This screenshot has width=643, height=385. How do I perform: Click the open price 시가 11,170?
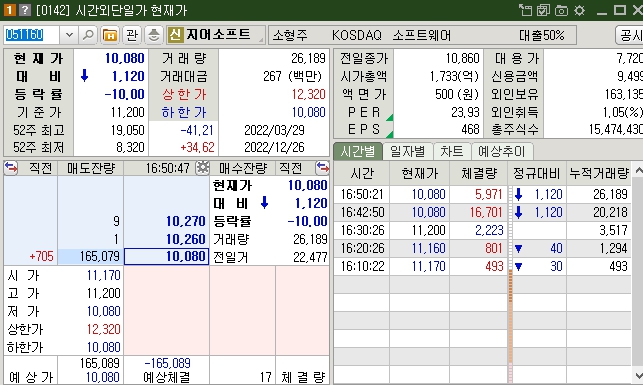(103, 275)
